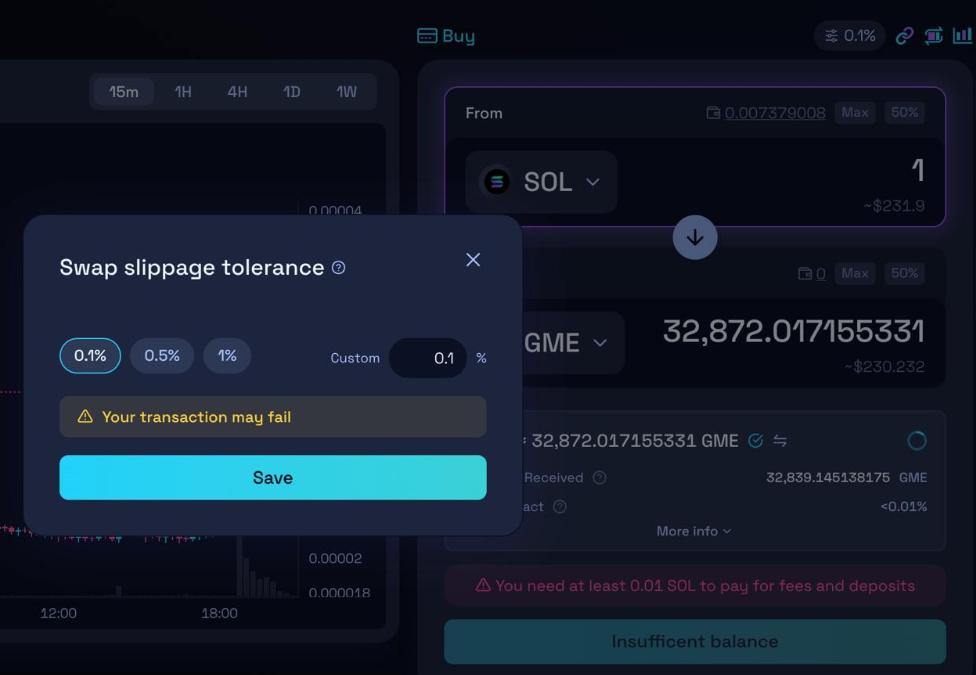Open the SOL token selector dropdown
The width and height of the screenshot is (976, 675).
coord(541,182)
